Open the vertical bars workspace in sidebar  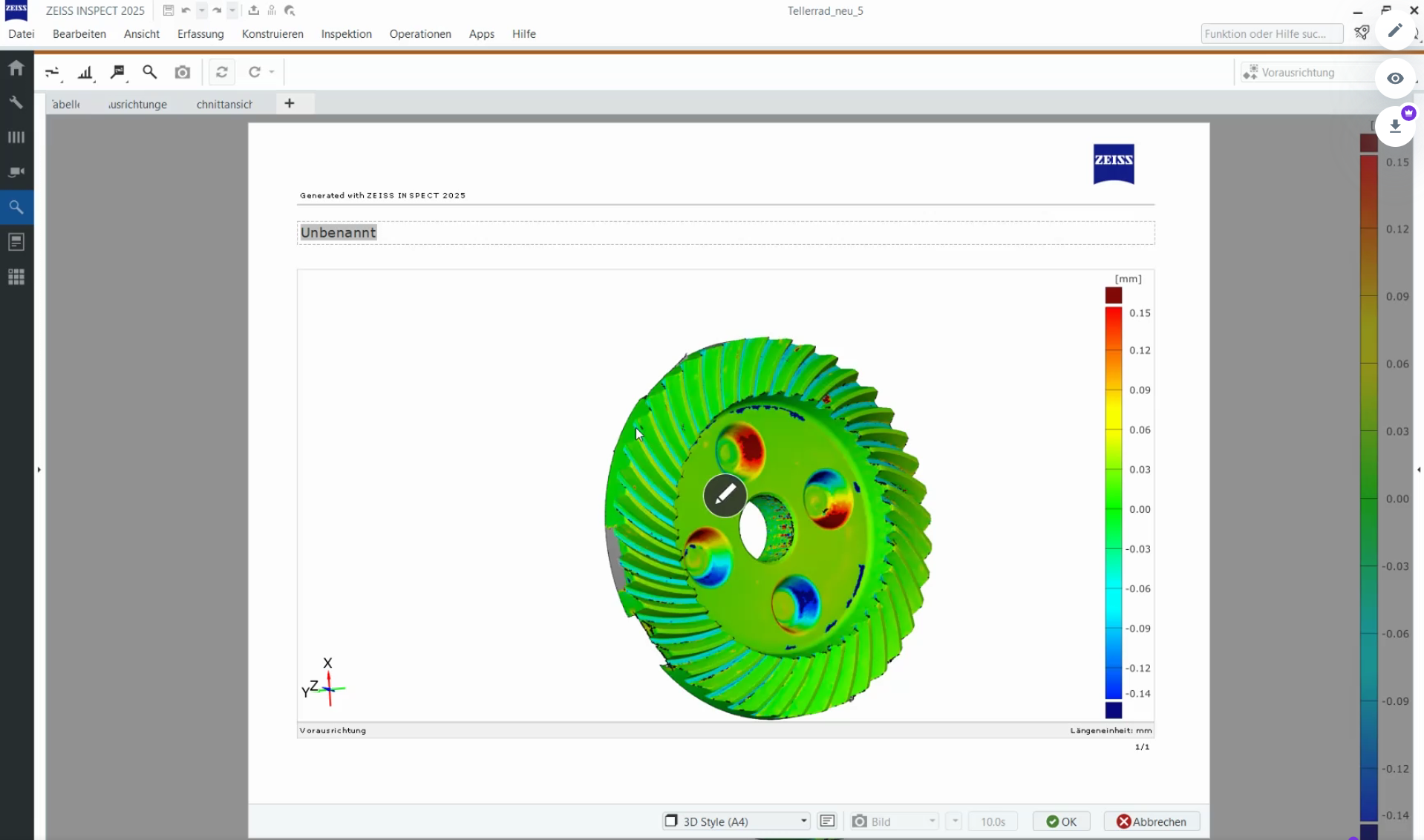click(x=16, y=137)
